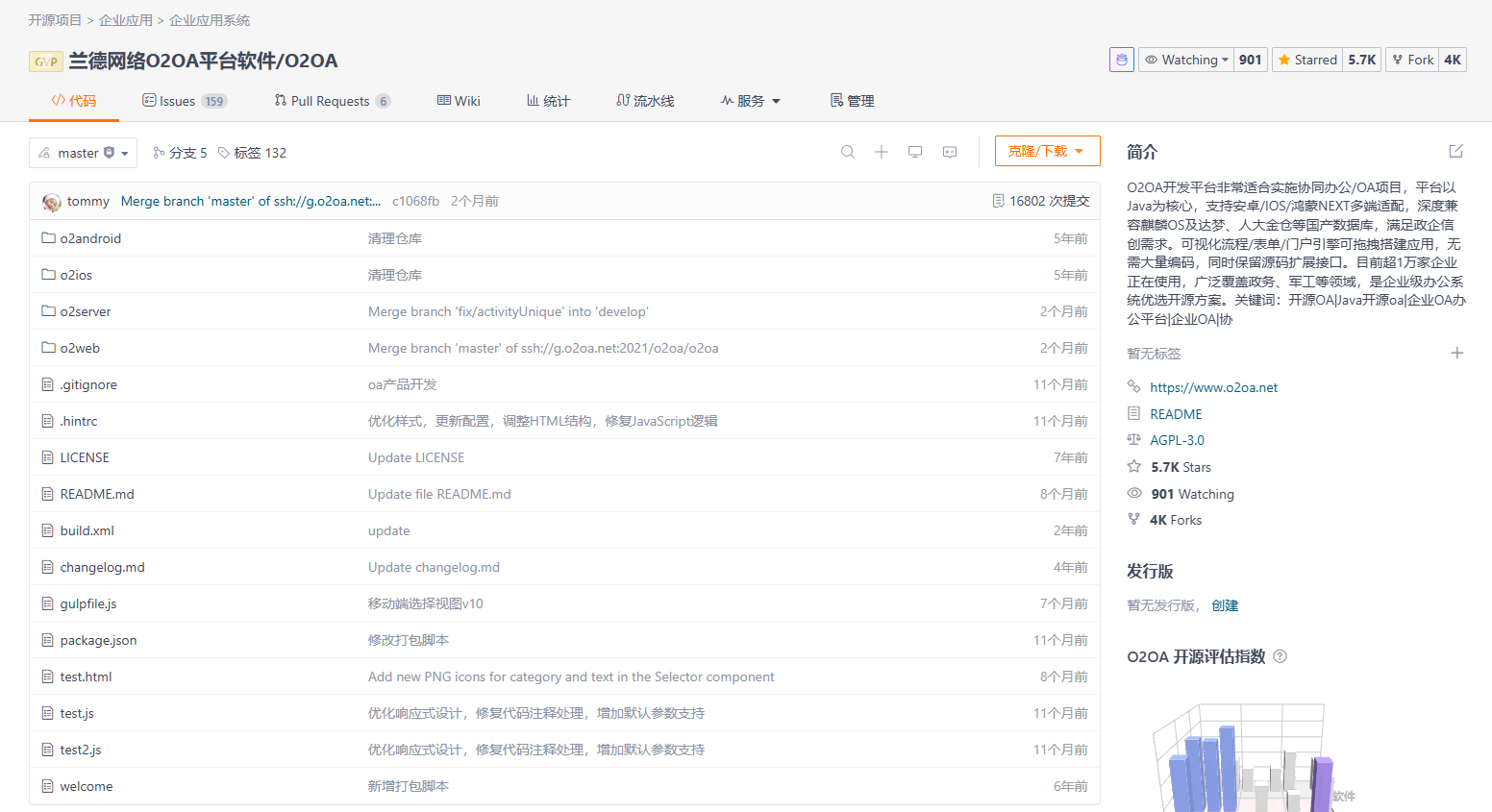Click the help icon next to 开源评估指数

point(1280,656)
